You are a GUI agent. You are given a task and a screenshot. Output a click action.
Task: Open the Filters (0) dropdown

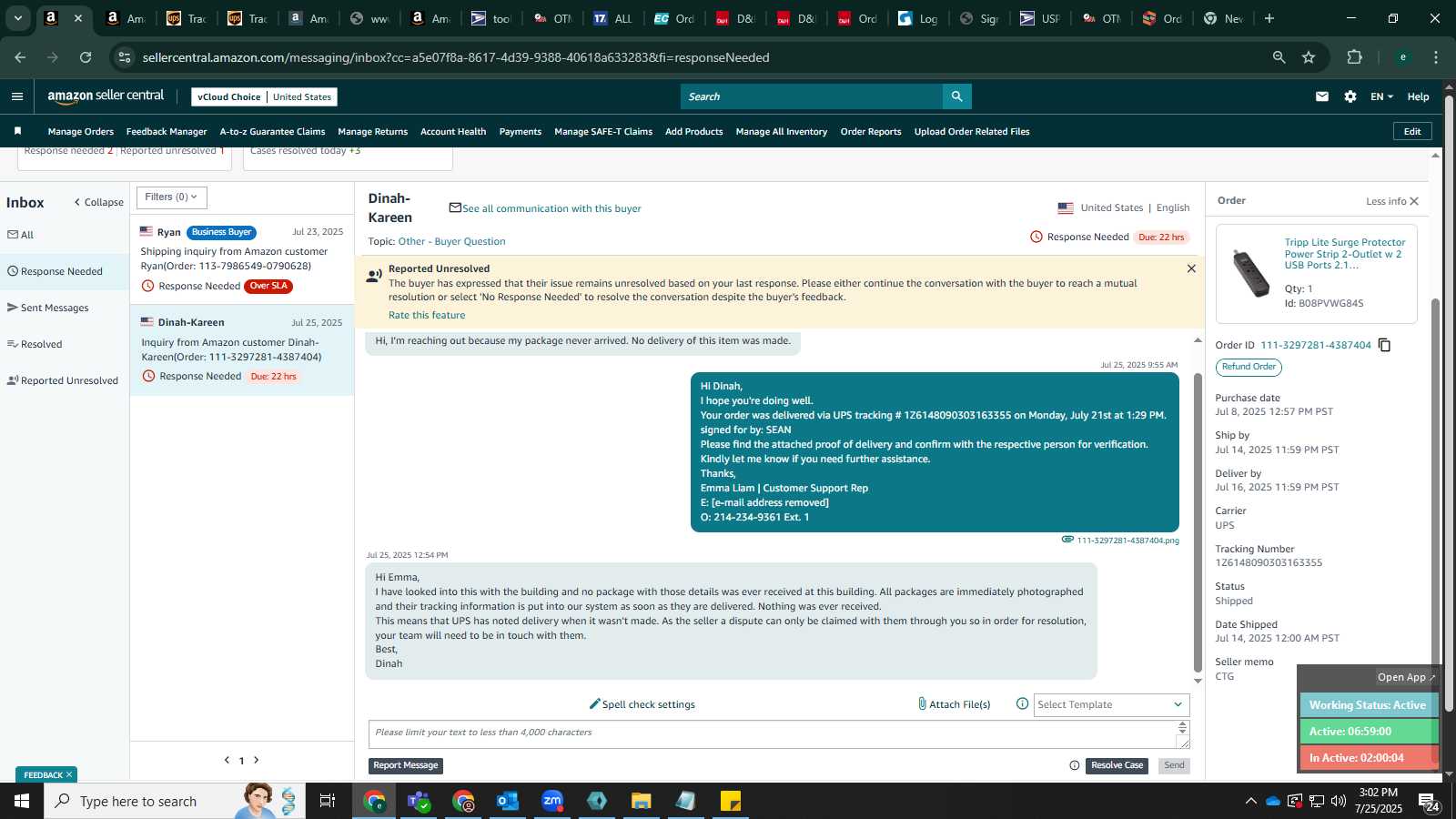tap(172, 197)
